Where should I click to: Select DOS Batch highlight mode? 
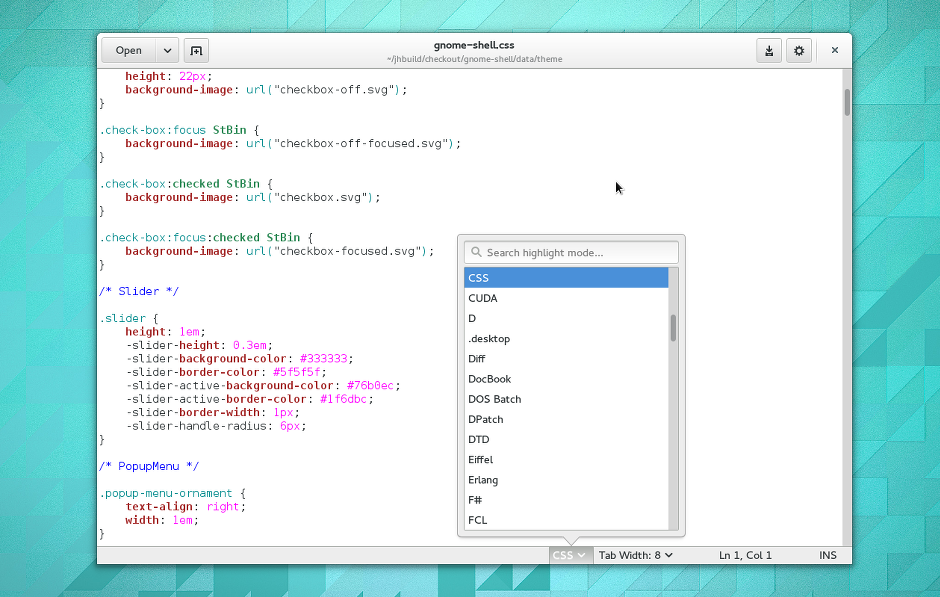[566, 399]
